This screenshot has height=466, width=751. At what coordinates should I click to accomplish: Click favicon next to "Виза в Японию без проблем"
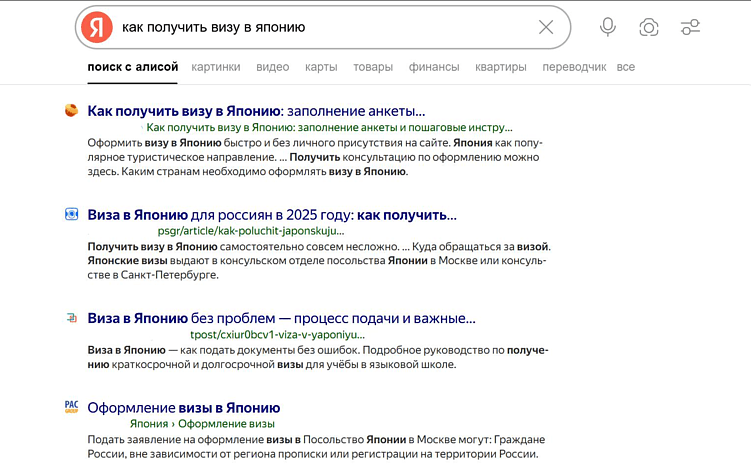(71, 318)
